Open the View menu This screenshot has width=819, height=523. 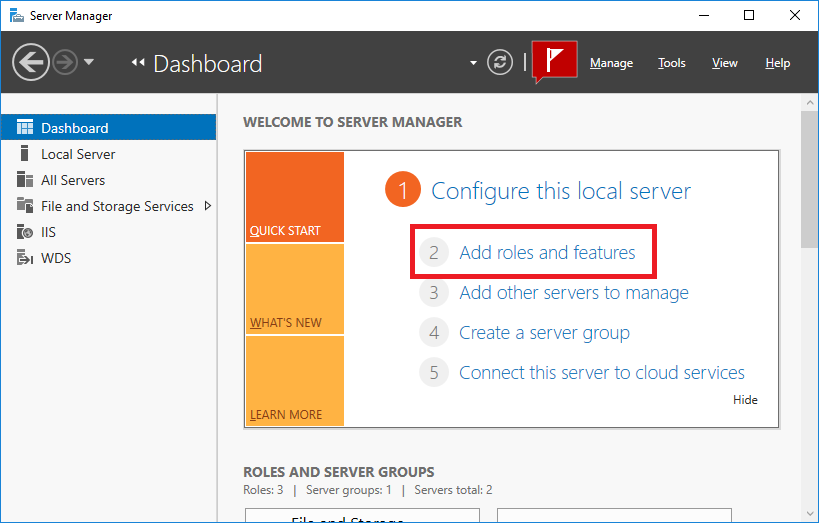click(x=724, y=63)
